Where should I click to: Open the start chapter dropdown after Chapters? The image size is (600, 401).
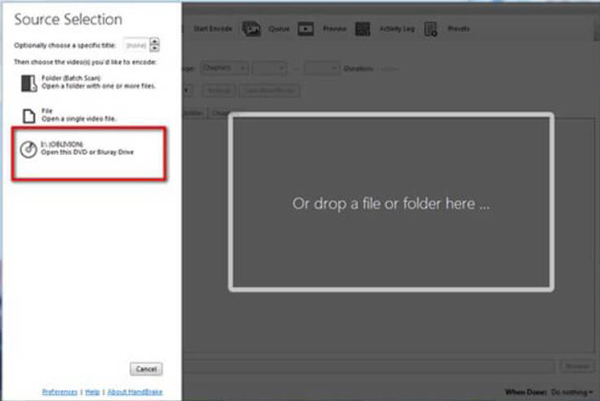point(269,68)
